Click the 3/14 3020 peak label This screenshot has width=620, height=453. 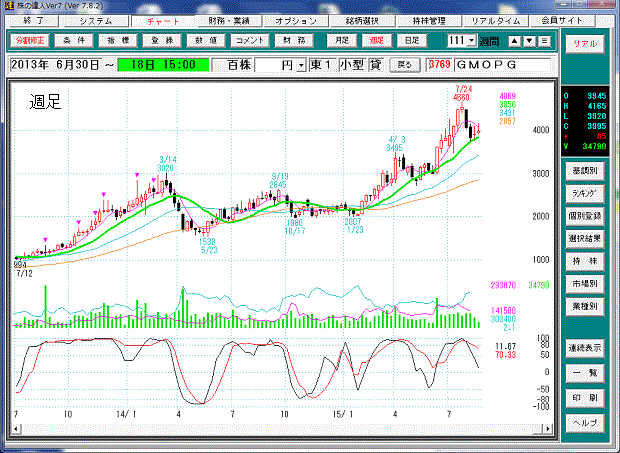168,164
